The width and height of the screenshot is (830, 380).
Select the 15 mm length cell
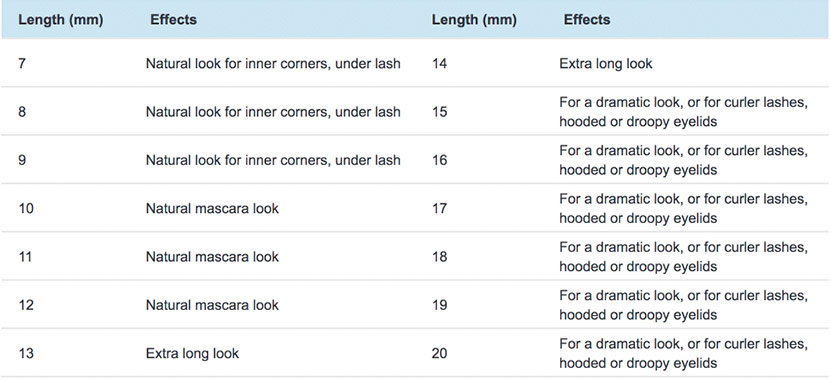pyautogui.click(x=439, y=112)
